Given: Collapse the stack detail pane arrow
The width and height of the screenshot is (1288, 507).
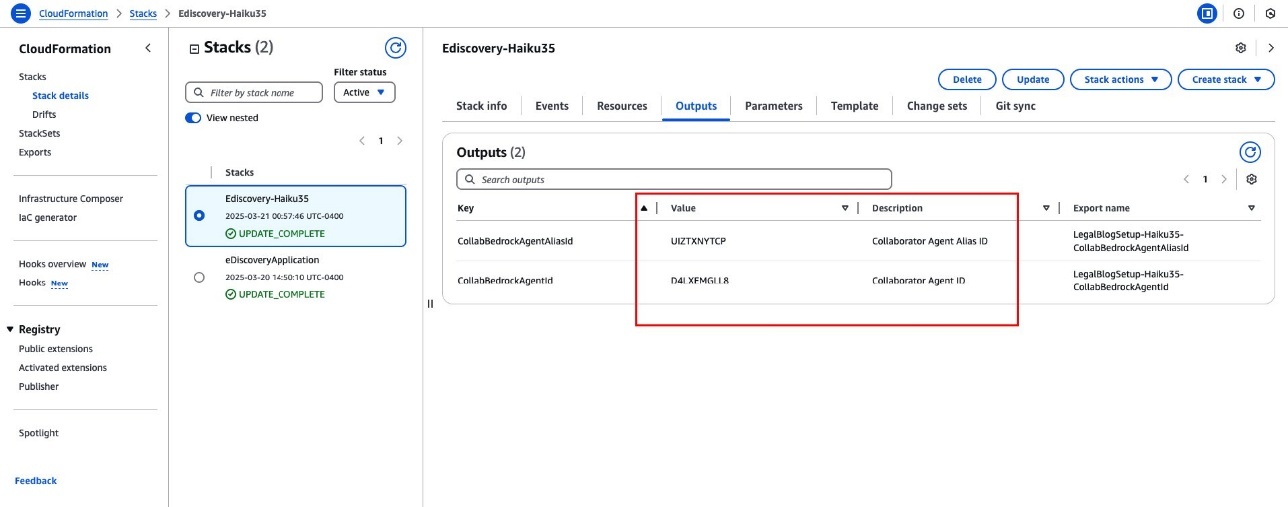Looking at the screenshot, I should coord(1271,48).
